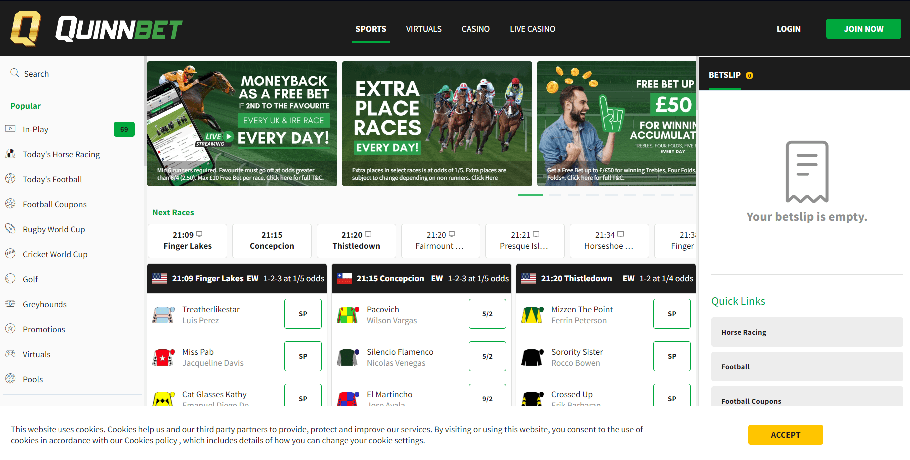Viewport: 910px width, 460px height.
Task: Click the search magnifier icon in sidebar
Action: tap(15, 73)
